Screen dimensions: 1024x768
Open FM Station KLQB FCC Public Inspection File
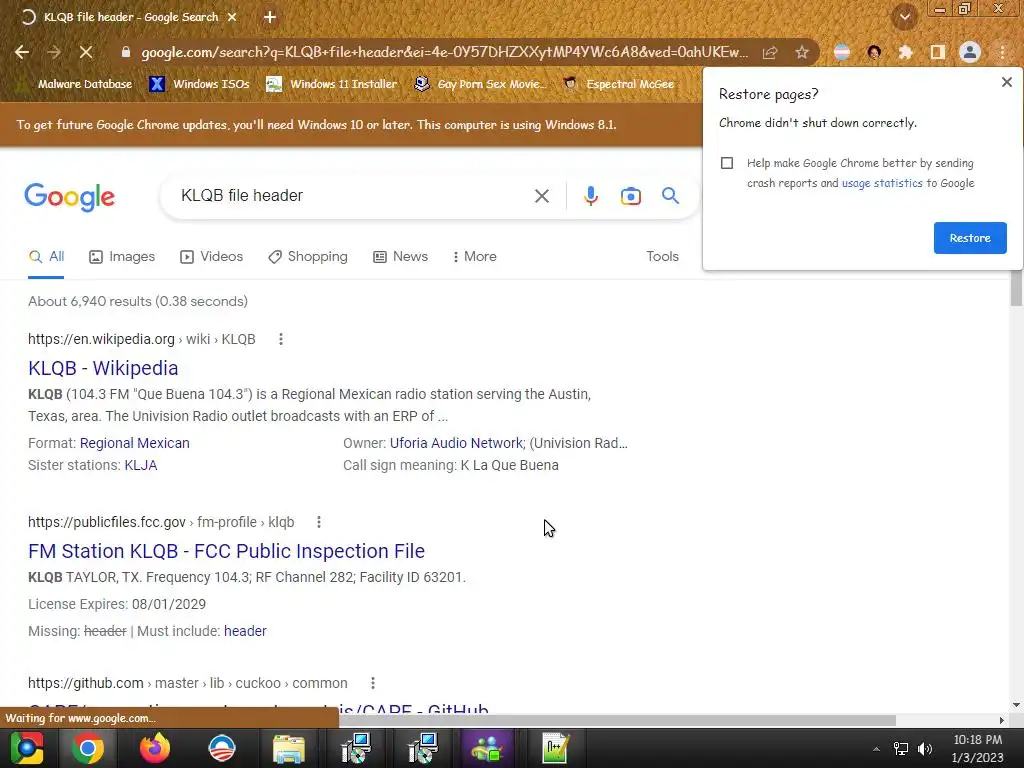(227, 551)
